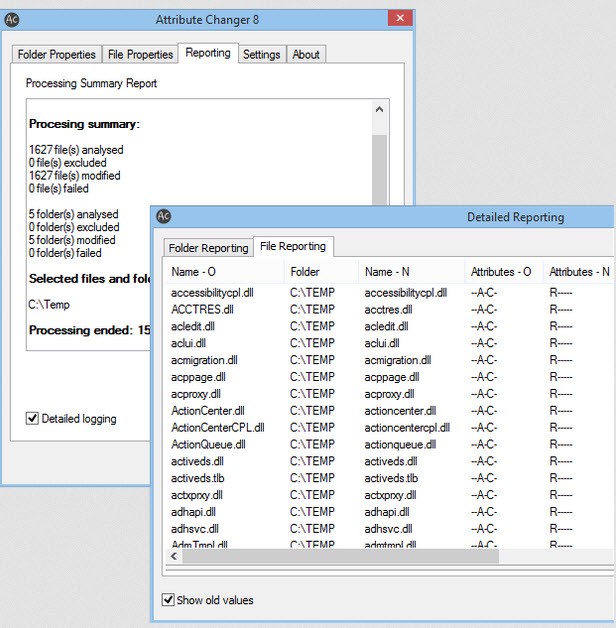The height and width of the screenshot is (628, 616).
Task: Open the File Properties tab
Action: click(x=140, y=54)
